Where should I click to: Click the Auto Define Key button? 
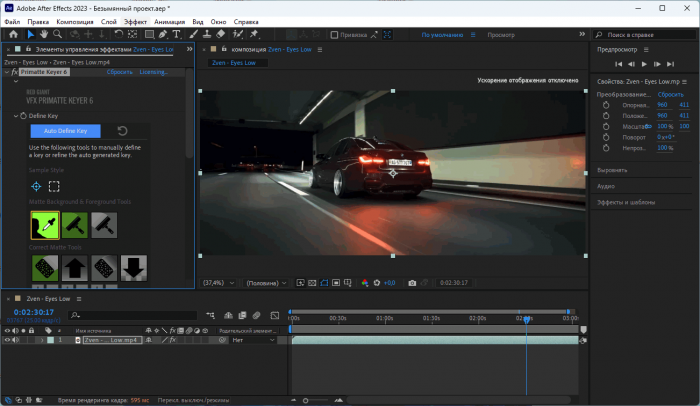[65, 131]
